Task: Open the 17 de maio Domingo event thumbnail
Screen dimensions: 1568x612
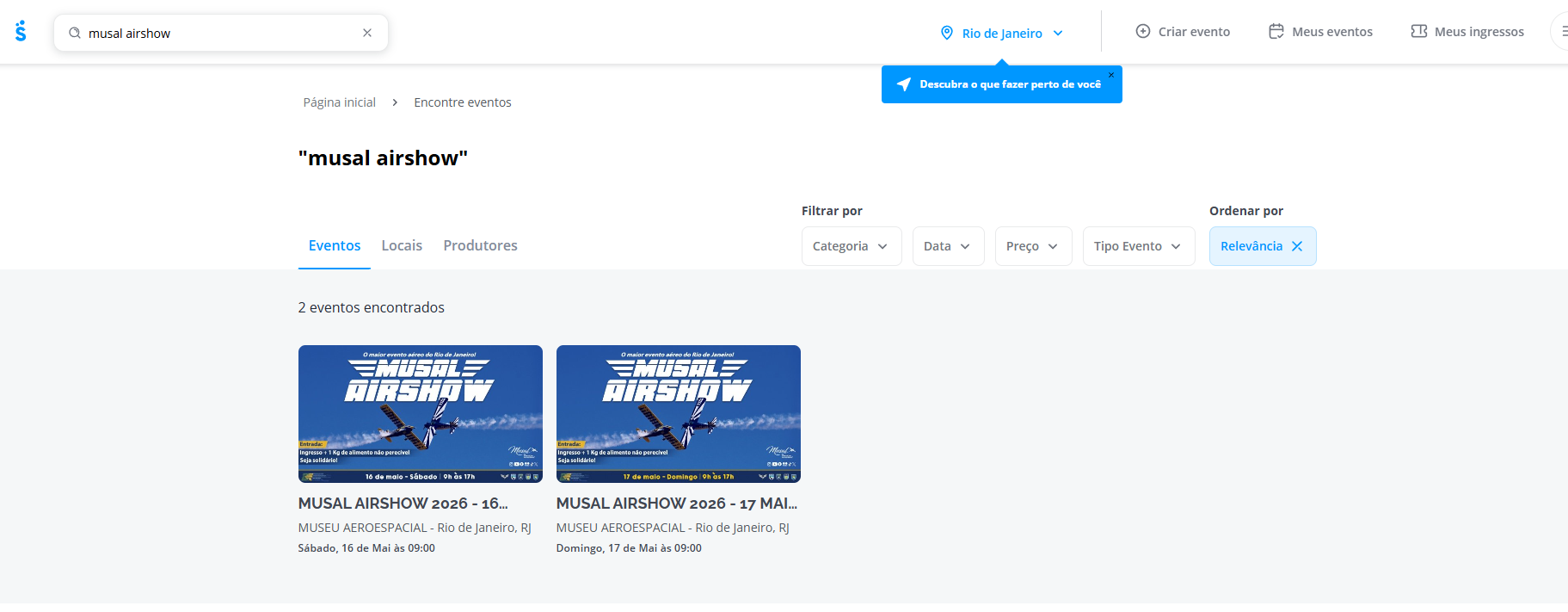Action: point(679,414)
